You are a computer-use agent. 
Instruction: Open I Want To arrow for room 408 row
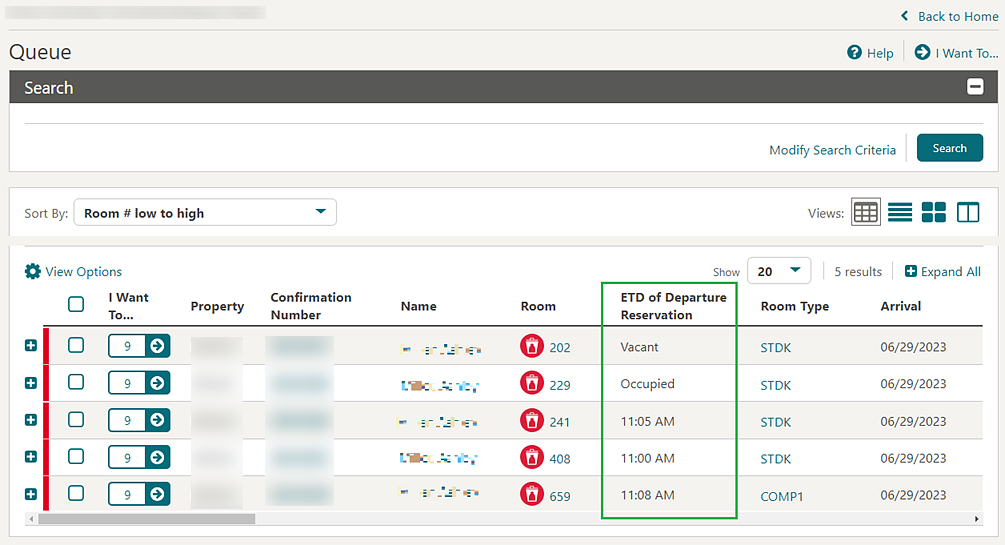click(158, 457)
